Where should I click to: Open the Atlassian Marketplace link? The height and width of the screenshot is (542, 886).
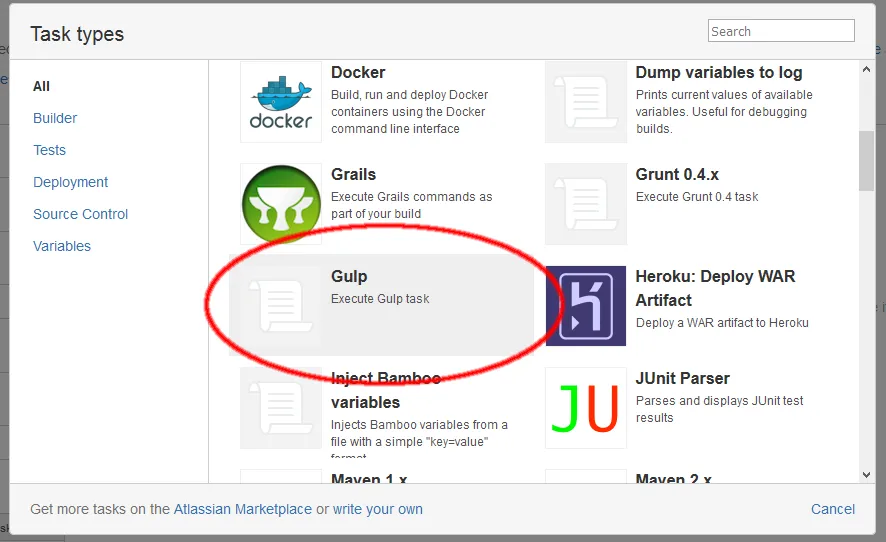pyautogui.click(x=242, y=509)
